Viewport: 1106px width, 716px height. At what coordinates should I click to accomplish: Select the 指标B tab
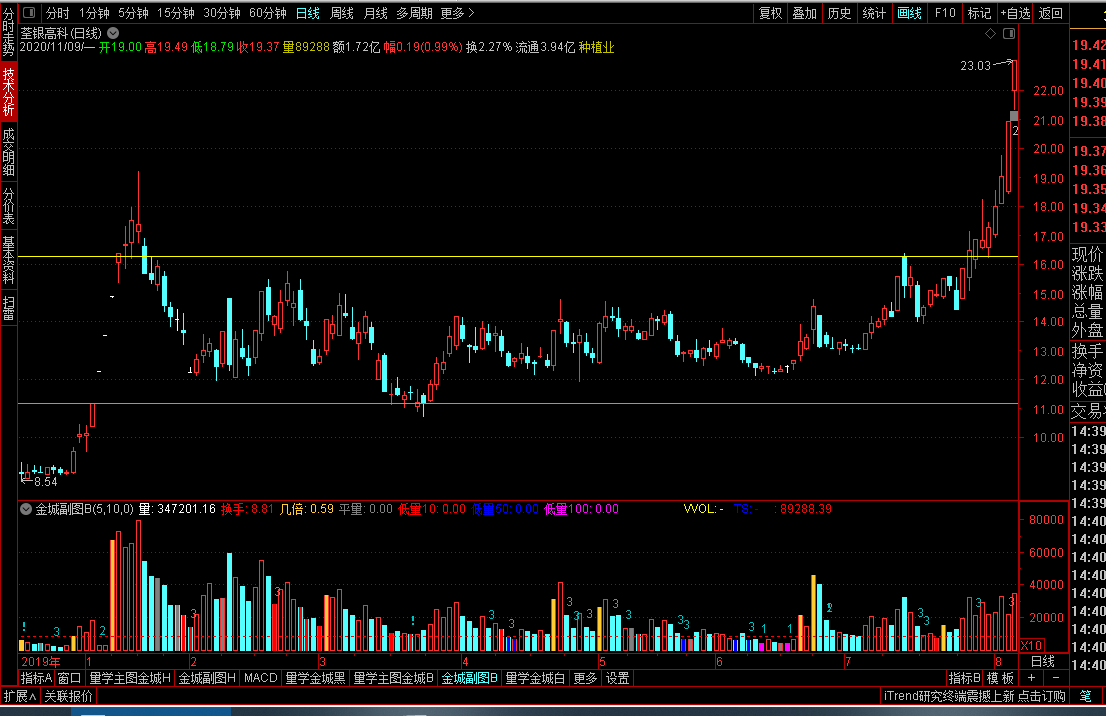pos(964,679)
